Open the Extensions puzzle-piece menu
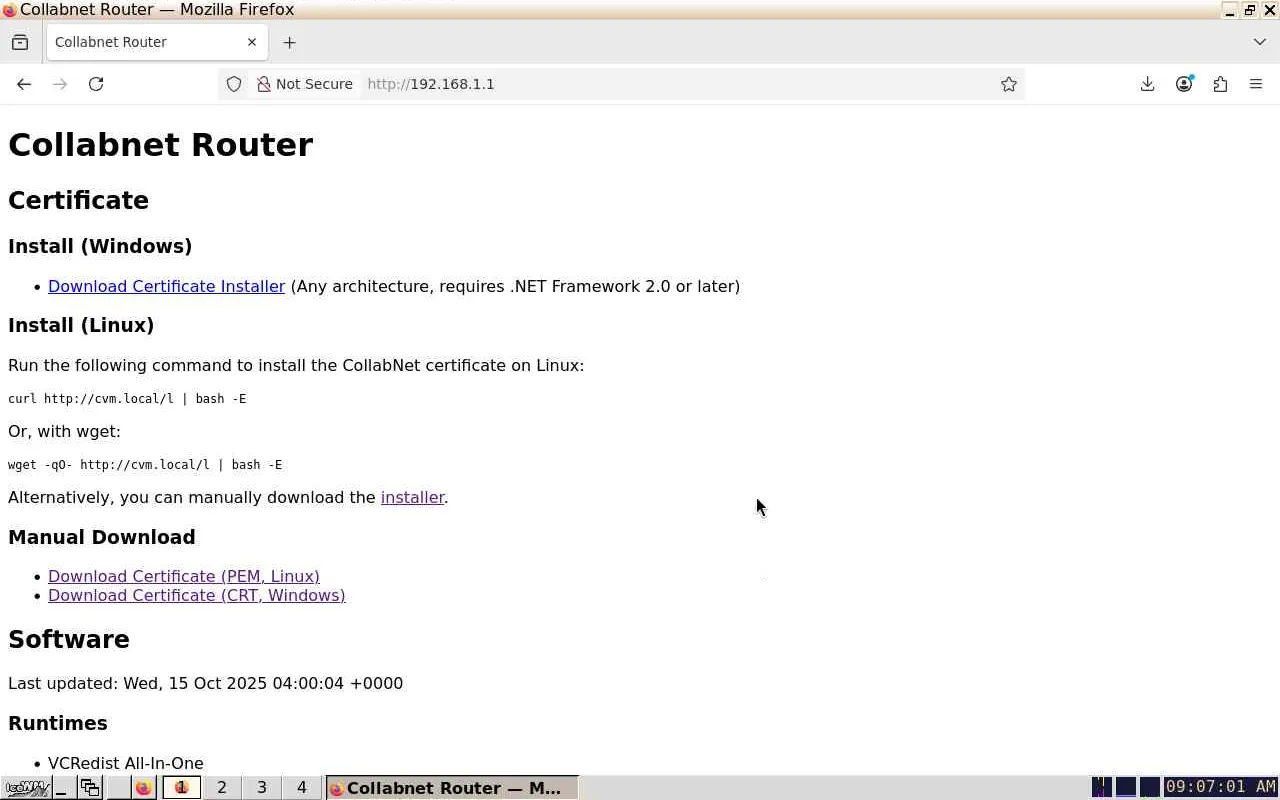This screenshot has width=1280, height=800. tap(1220, 84)
